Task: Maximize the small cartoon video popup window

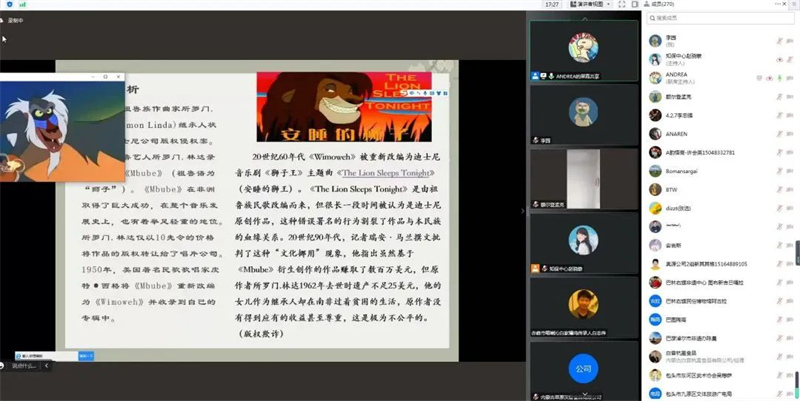Action: tap(106, 77)
